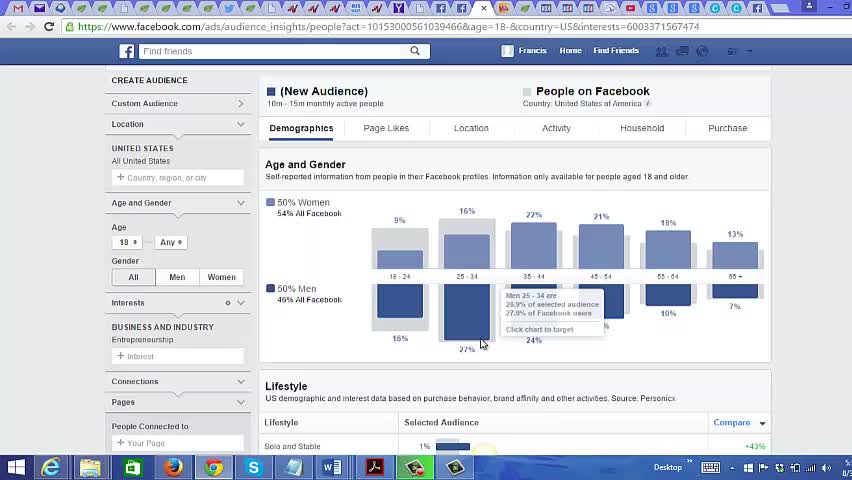Collapse the Age and Gender section

[x=241, y=203]
